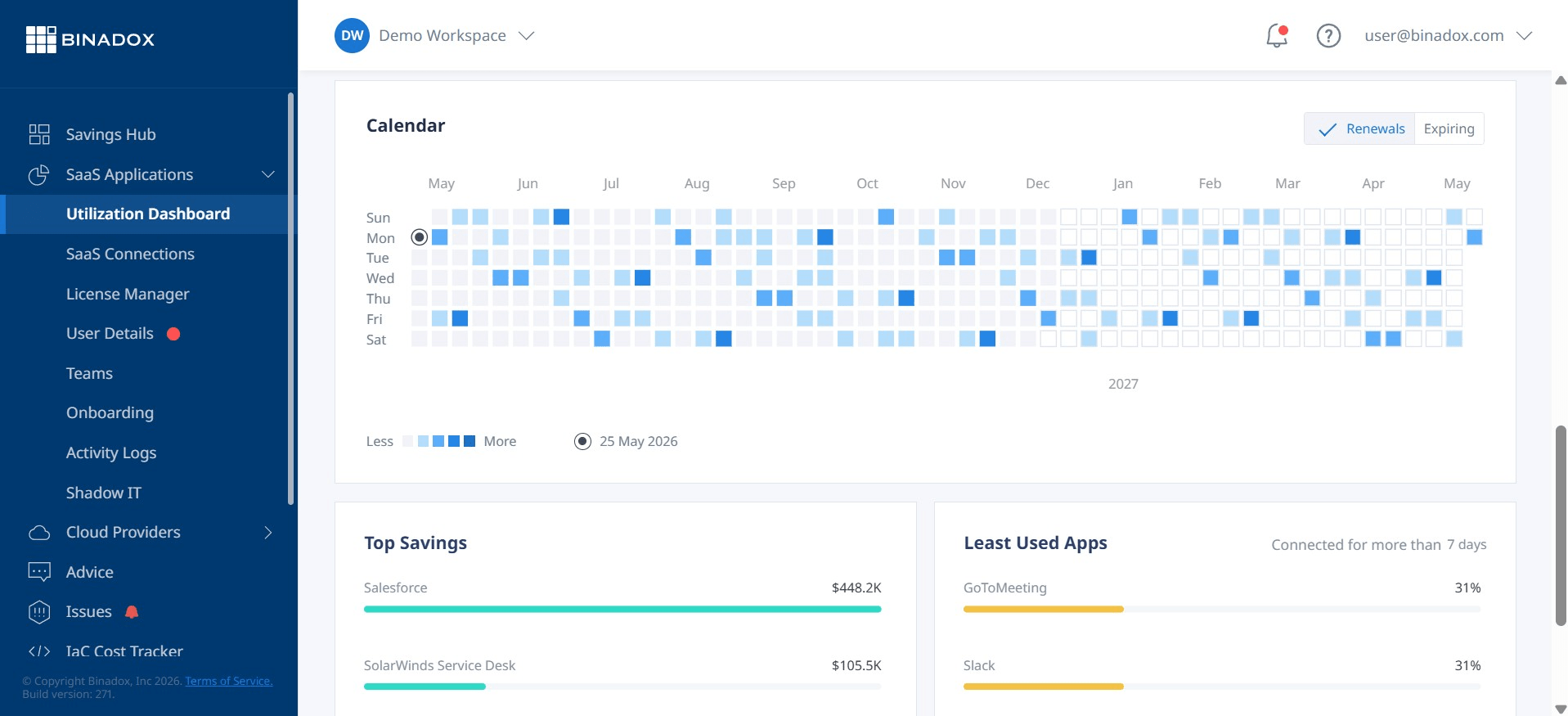Viewport: 1568px width, 716px height.
Task: Open Issues section
Action: 88,612
